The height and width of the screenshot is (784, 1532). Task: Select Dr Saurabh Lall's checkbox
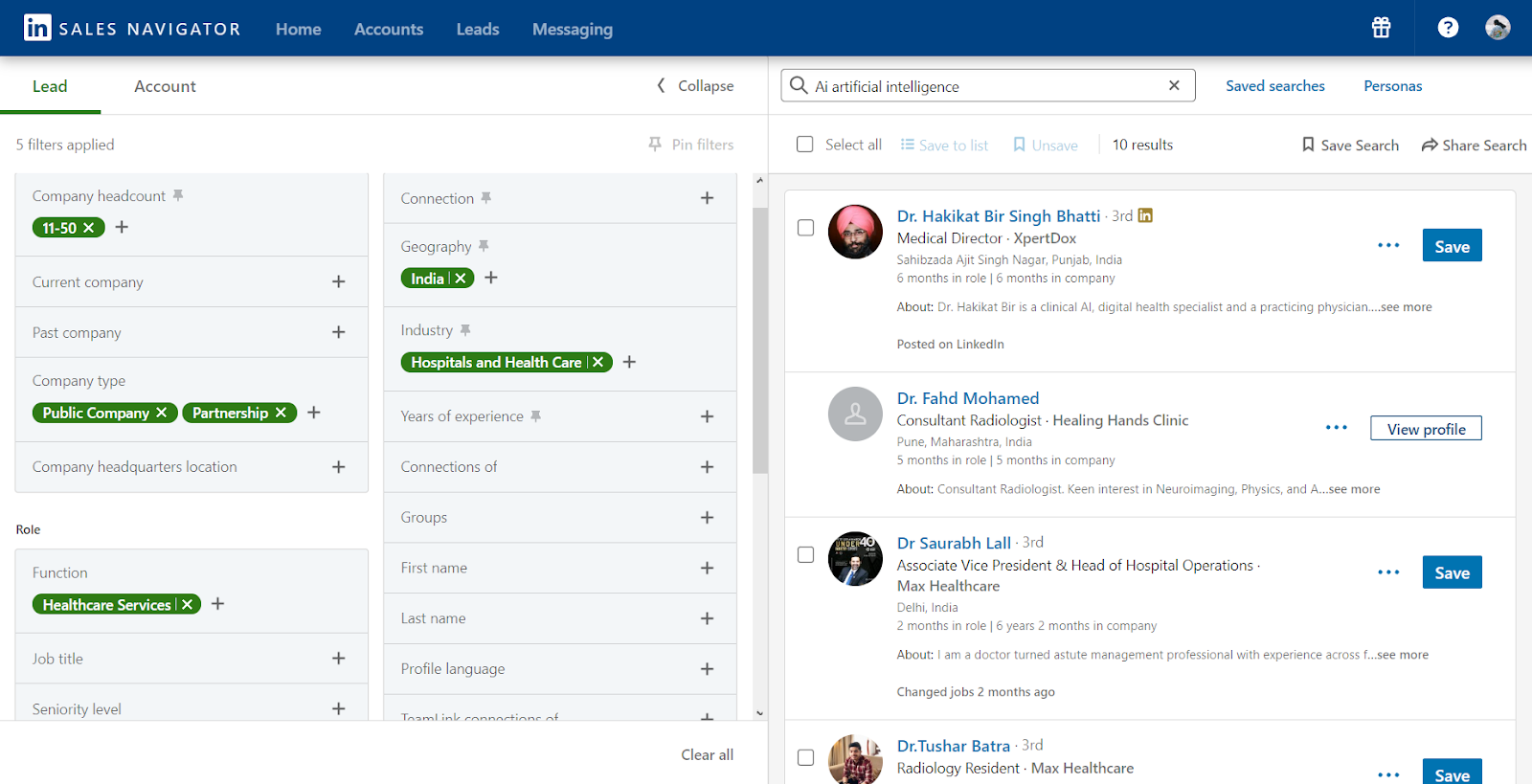coord(806,555)
